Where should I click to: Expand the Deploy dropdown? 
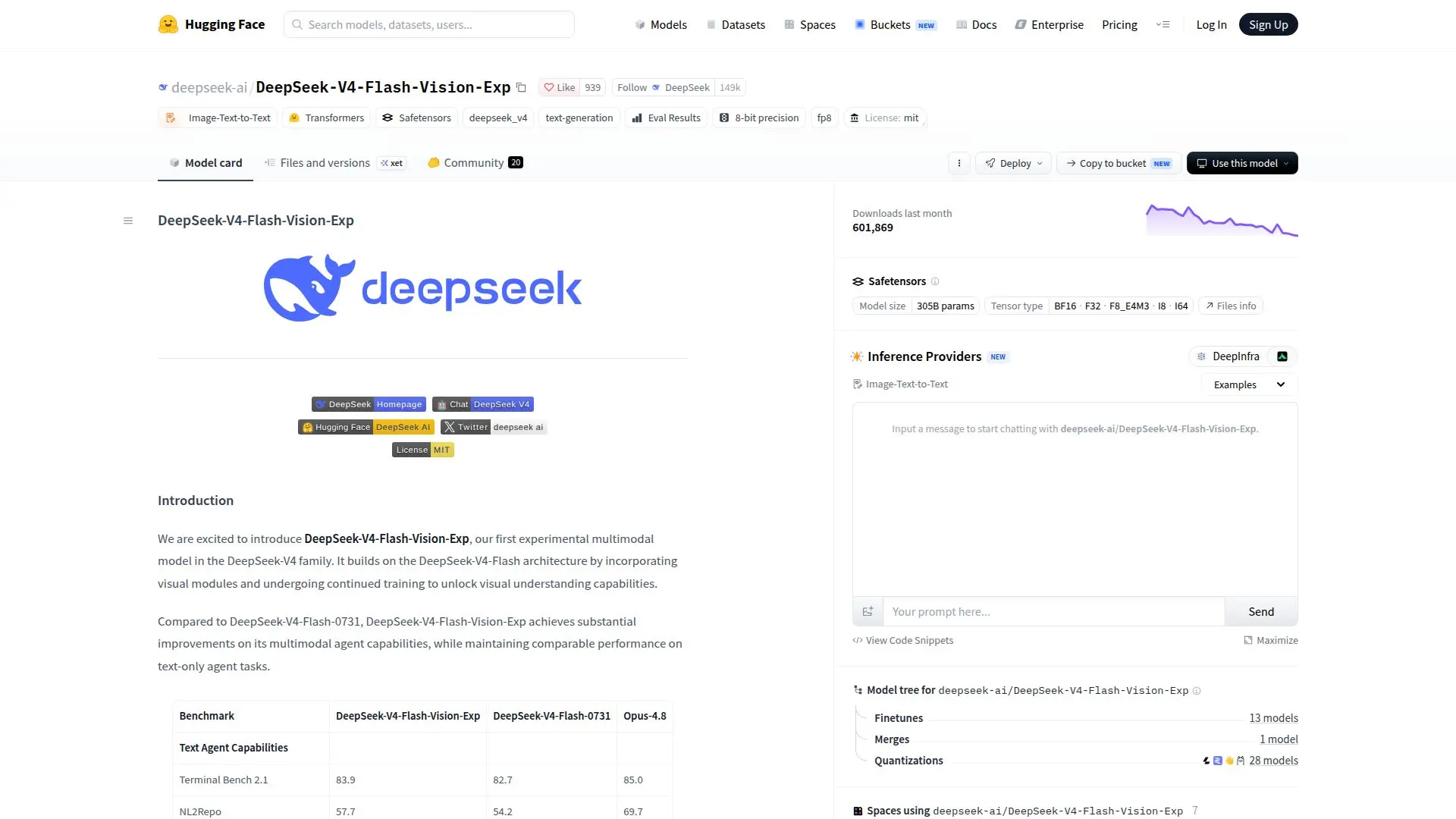[x=1014, y=163]
